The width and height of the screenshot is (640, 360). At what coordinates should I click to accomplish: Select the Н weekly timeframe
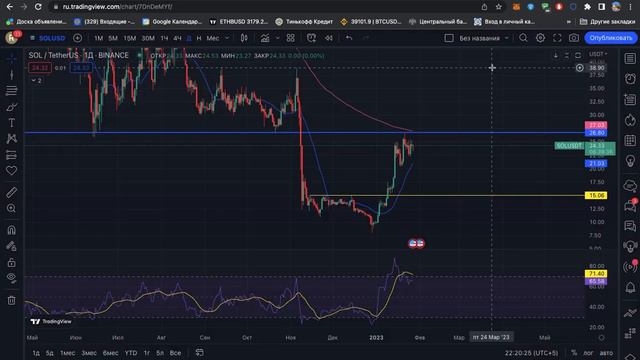(x=199, y=38)
